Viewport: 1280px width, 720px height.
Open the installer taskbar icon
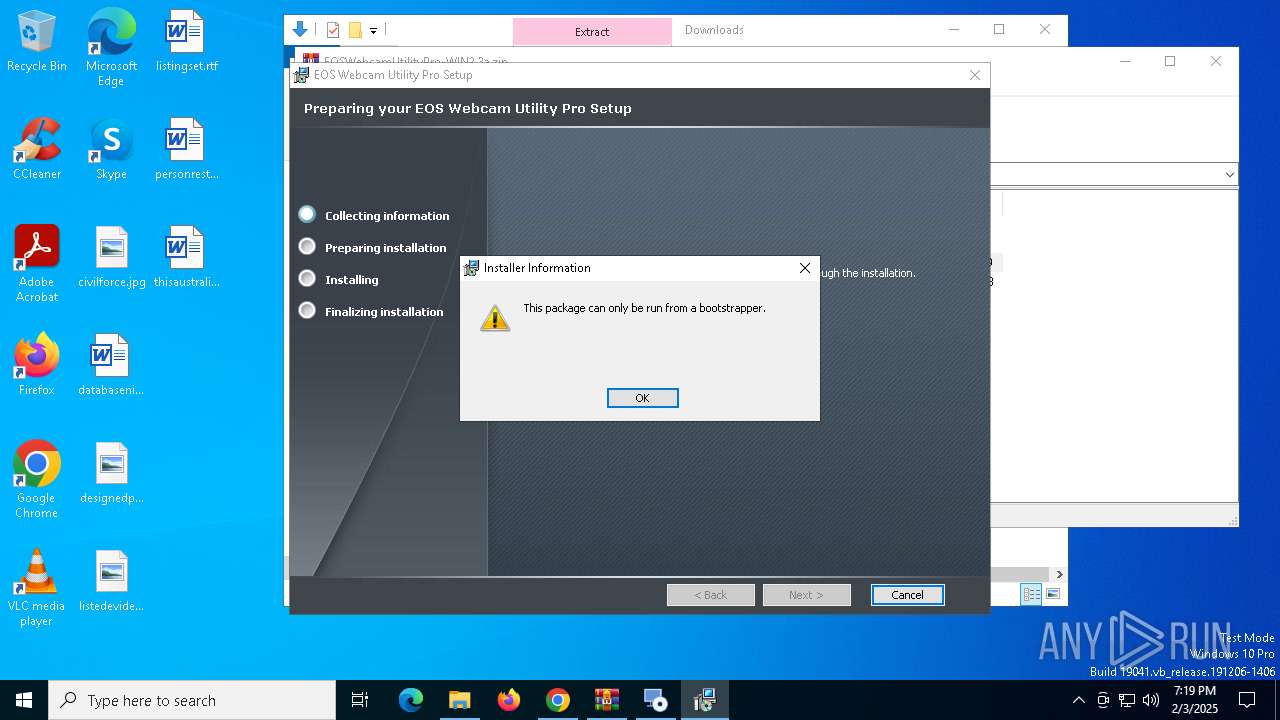coord(705,700)
